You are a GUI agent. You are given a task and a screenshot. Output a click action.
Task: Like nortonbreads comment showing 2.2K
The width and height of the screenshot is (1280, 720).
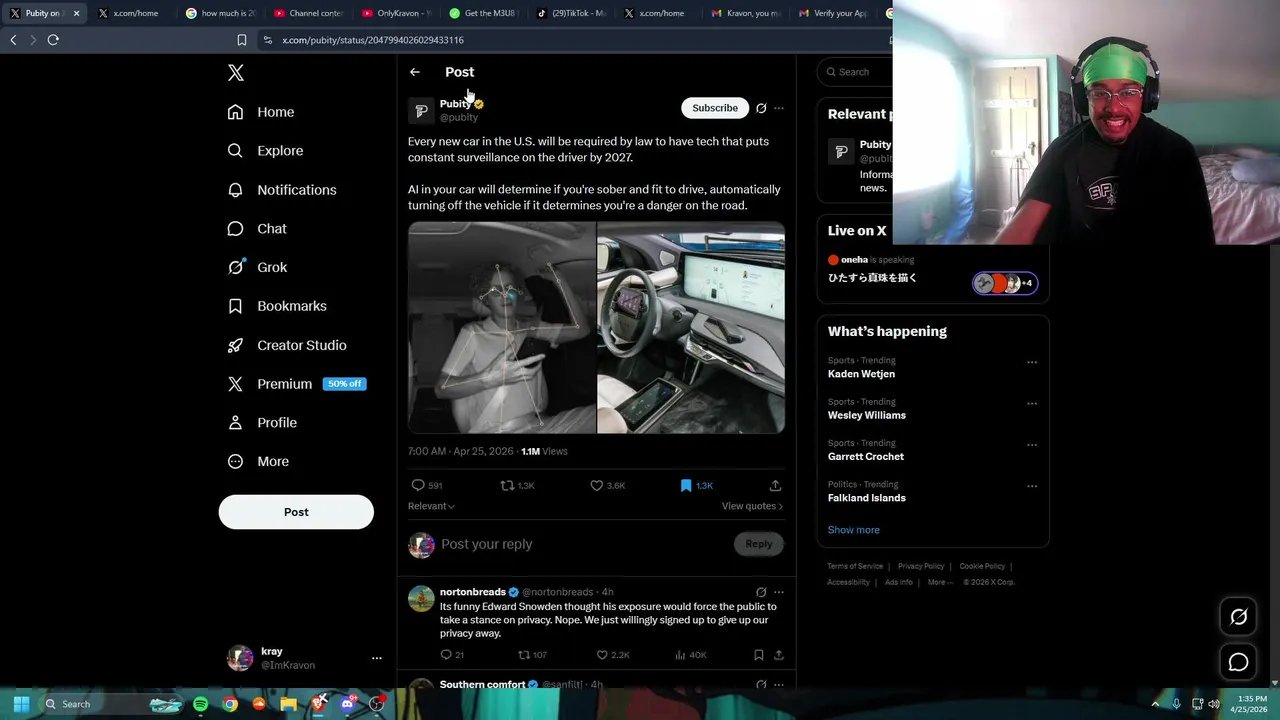[x=613, y=655]
